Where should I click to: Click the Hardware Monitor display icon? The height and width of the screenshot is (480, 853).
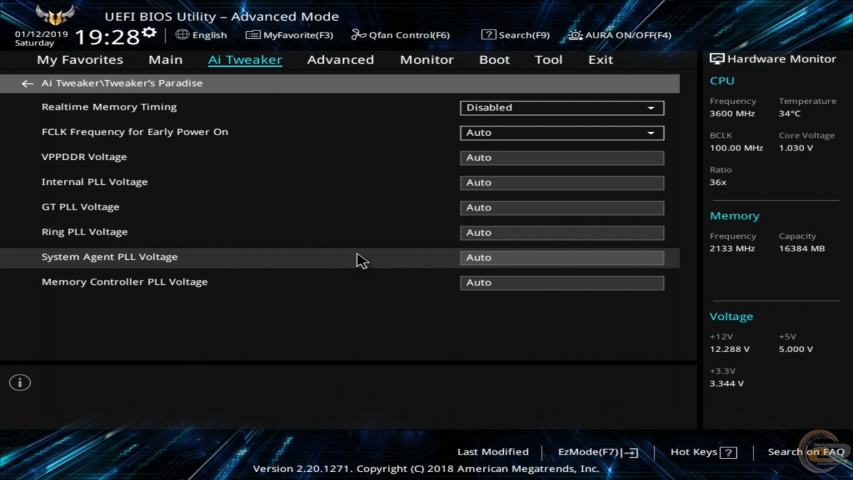[x=716, y=59]
